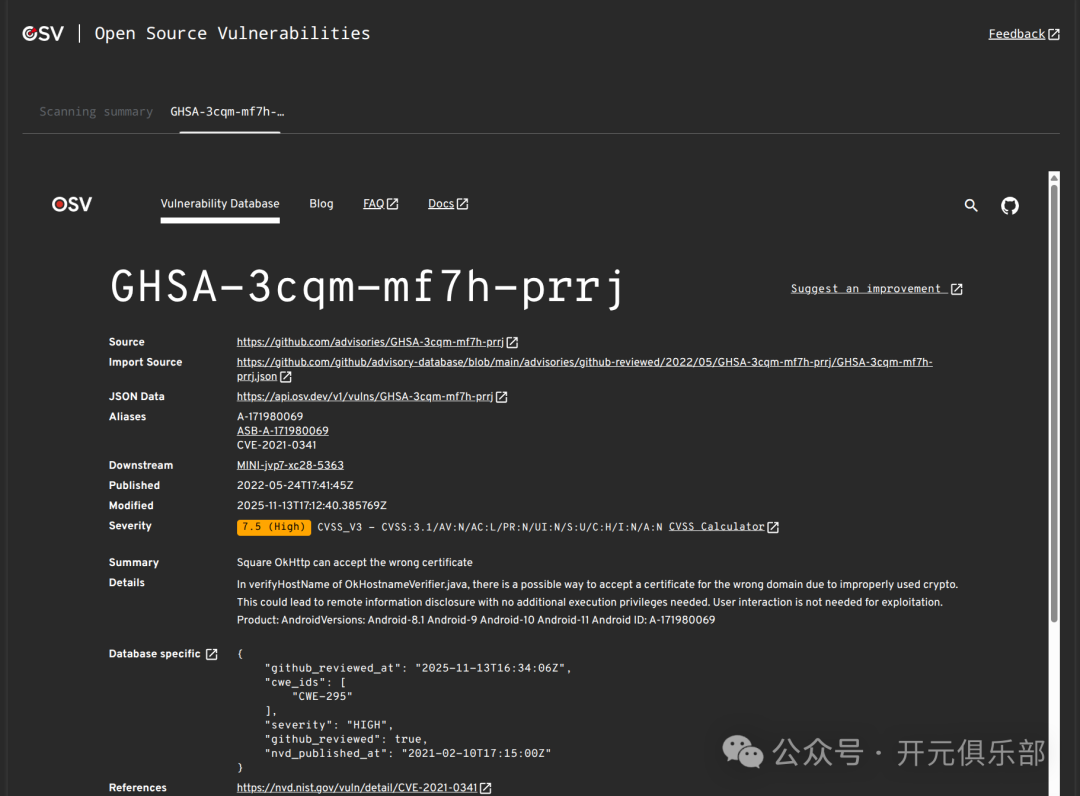Open the Feedback link
Viewport: 1080px width, 796px height.
pos(1016,34)
